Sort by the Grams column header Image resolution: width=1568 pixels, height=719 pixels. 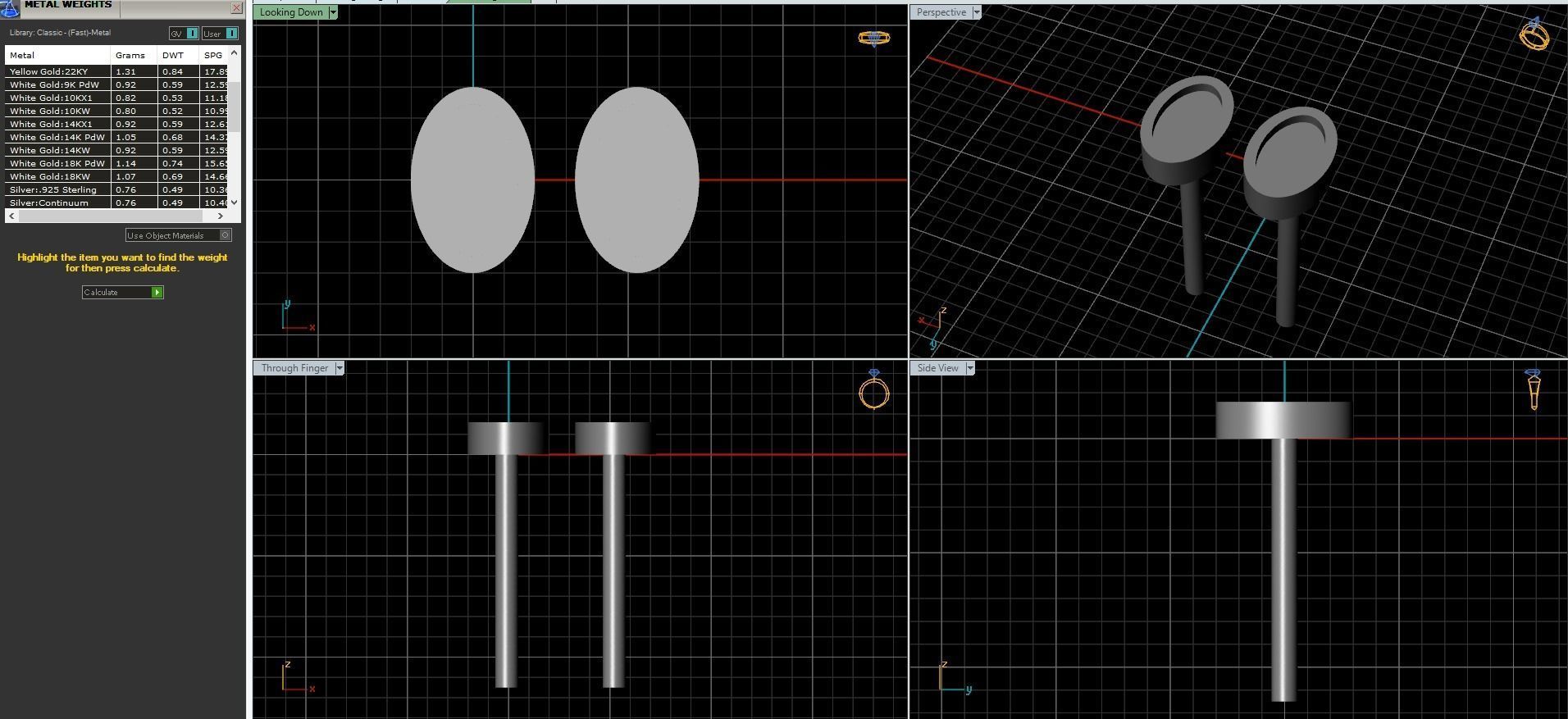click(134, 55)
